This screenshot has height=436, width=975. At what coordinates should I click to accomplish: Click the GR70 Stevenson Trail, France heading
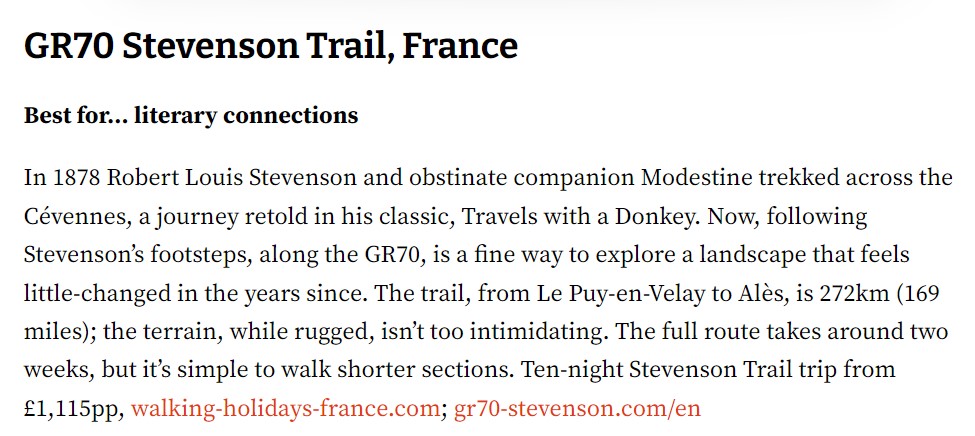pos(270,46)
